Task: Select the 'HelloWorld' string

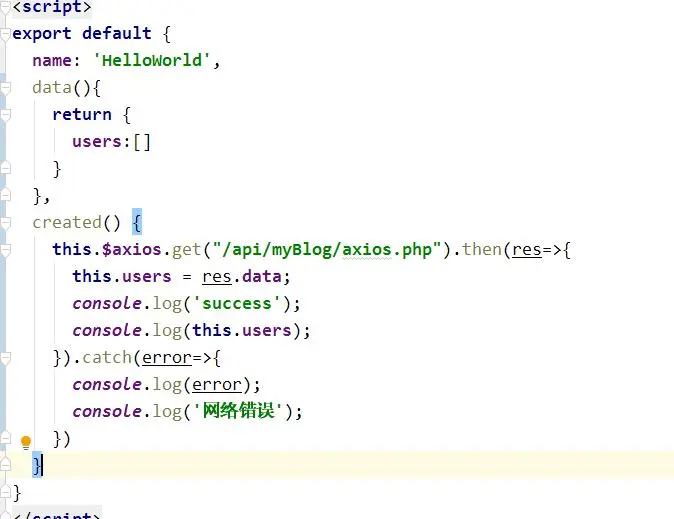Action: point(152,60)
